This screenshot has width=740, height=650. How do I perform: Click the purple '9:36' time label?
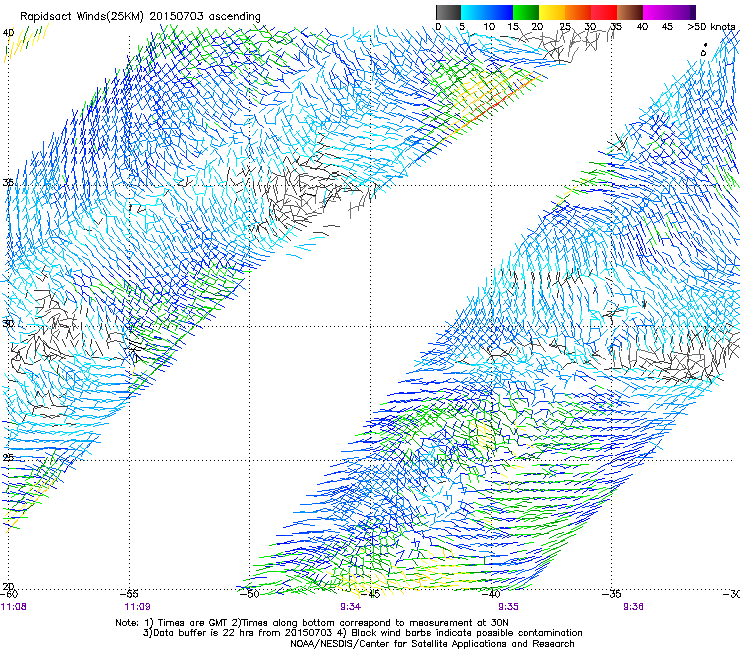pyautogui.click(x=633, y=607)
